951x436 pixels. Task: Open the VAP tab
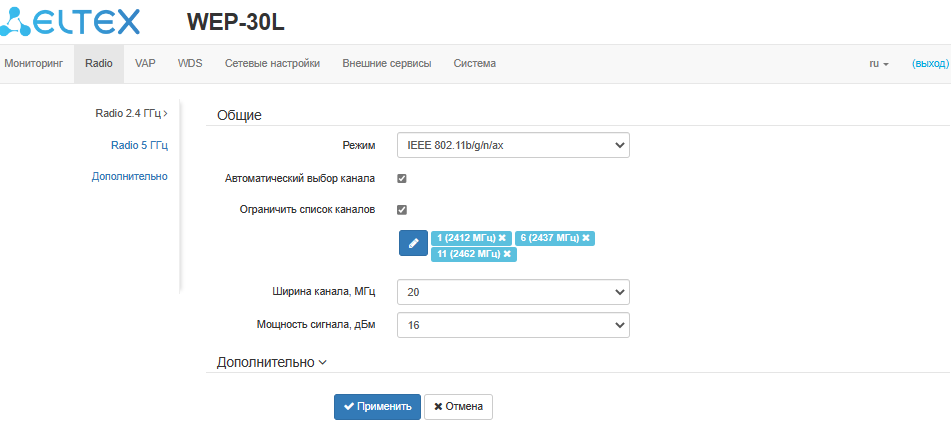(145, 64)
